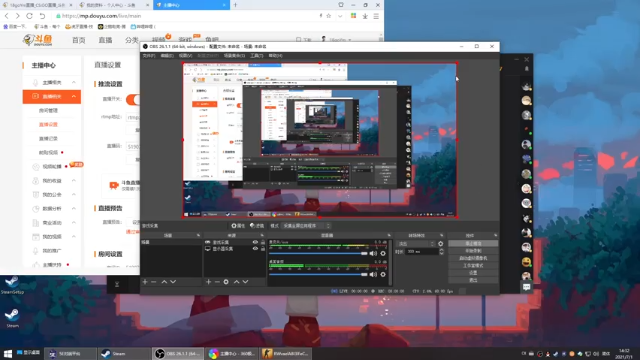Open OBS Tools menu
Screen dimensions: 640x360
(x=257, y=56)
